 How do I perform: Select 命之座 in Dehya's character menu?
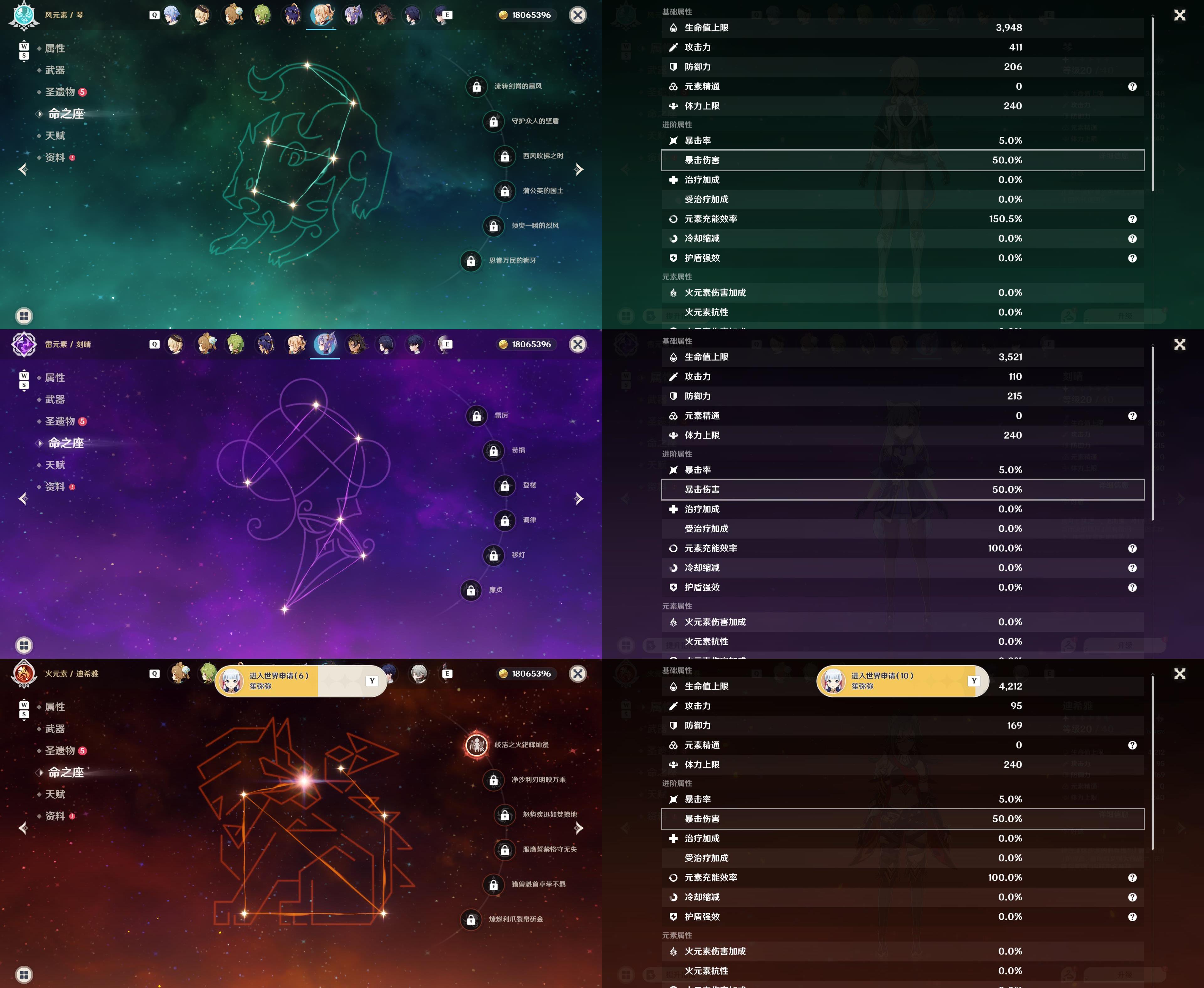click(x=66, y=772)
